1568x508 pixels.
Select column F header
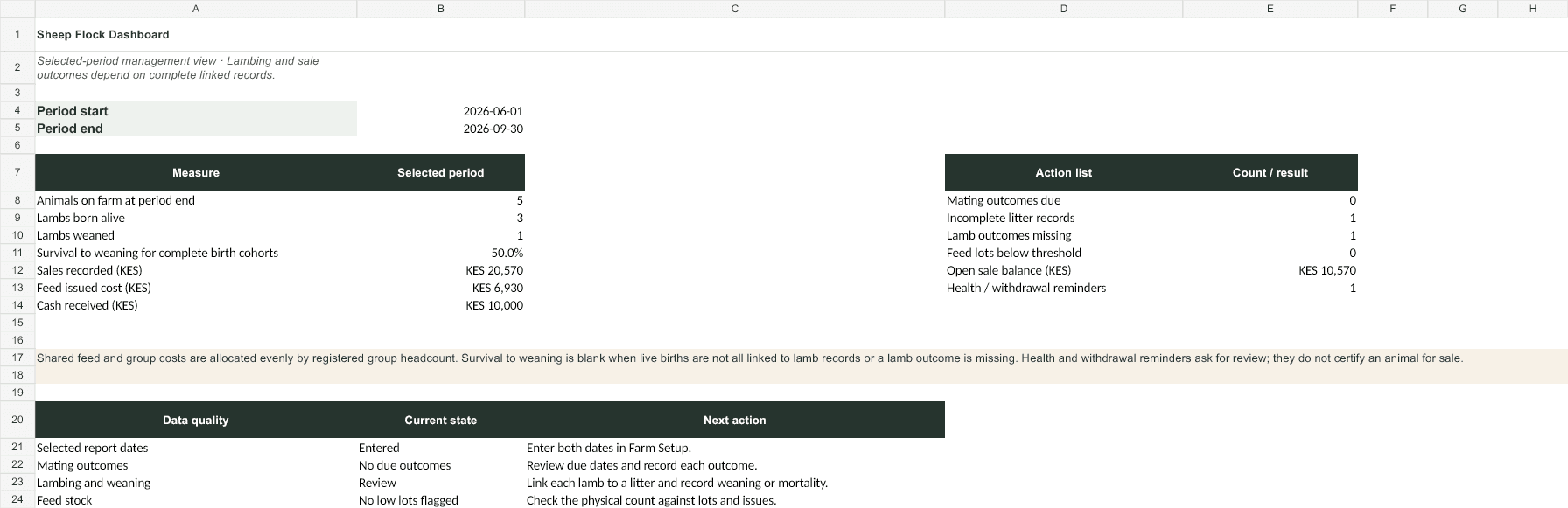[1393, 9]
